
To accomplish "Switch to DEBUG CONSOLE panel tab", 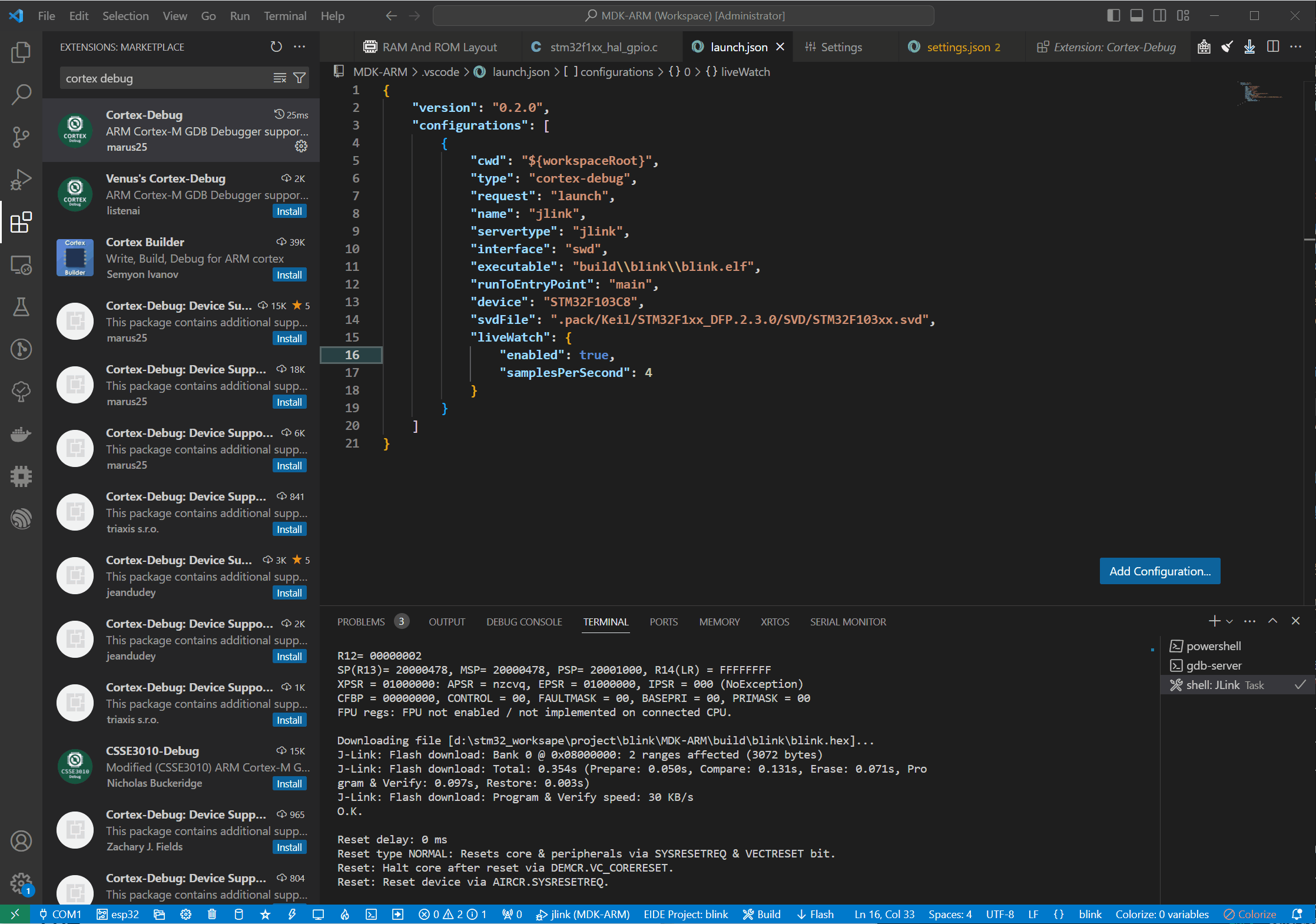I will (524, 622).
